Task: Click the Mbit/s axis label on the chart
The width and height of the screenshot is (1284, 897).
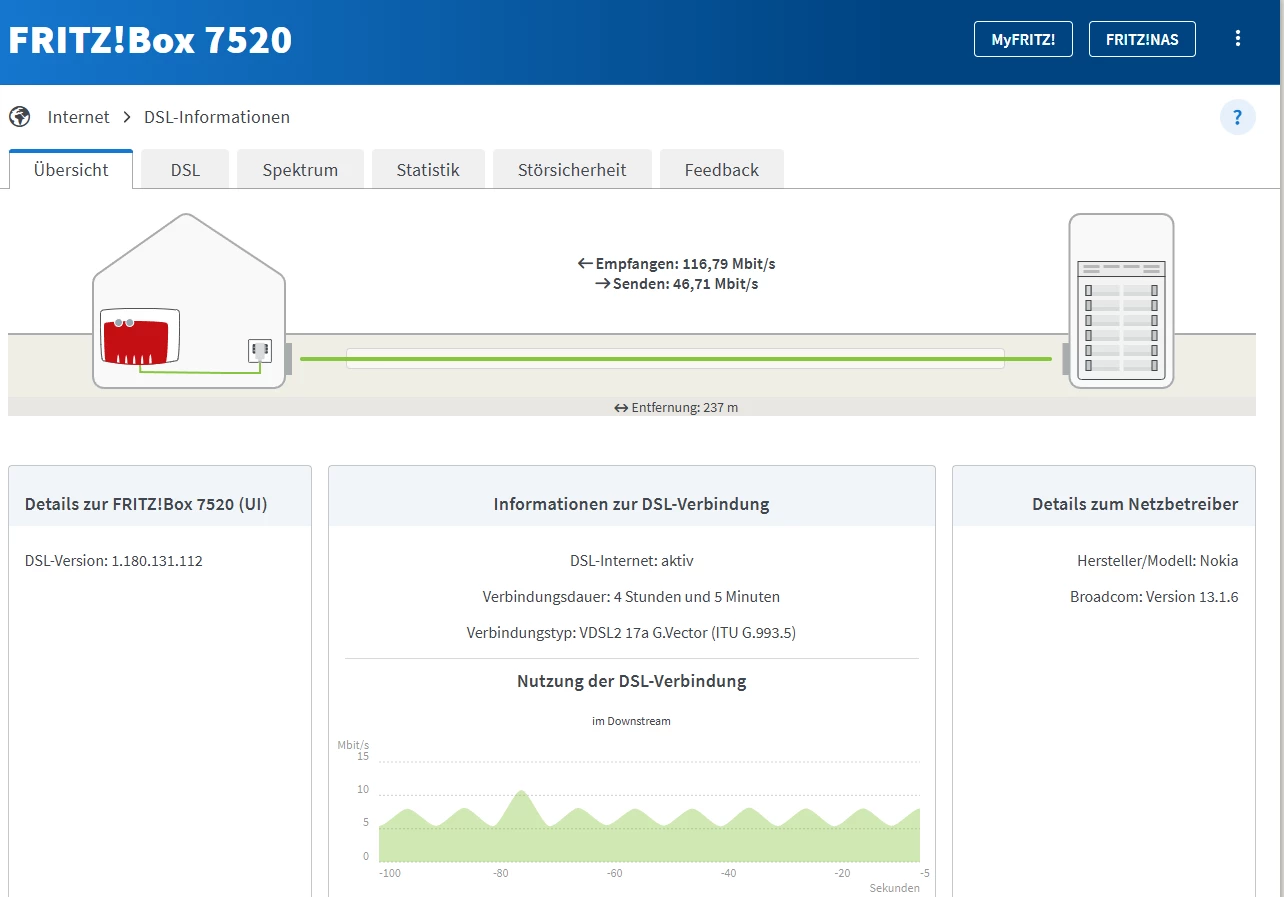Action: [x=353, y=745]
